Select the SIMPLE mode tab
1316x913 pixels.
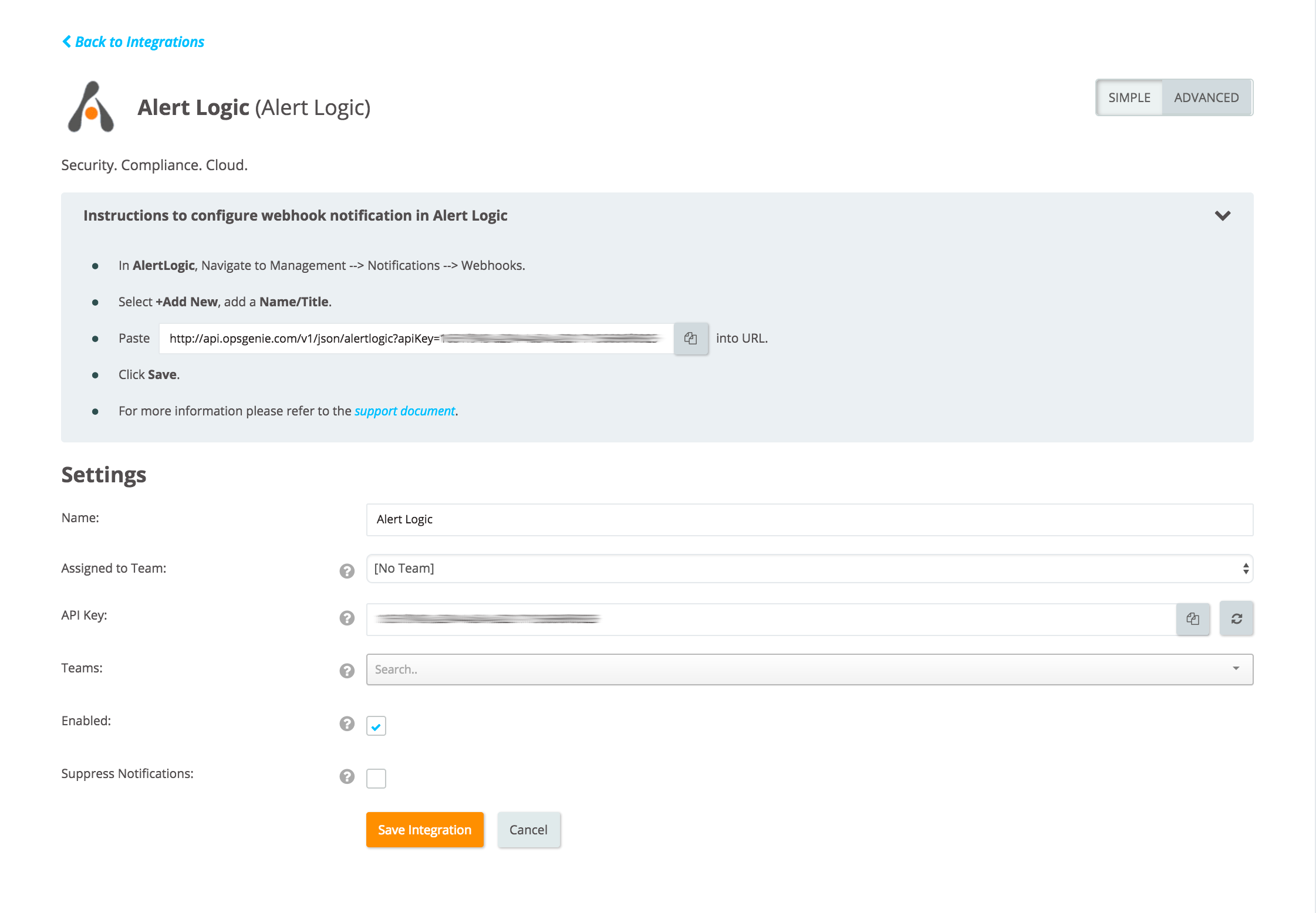pos(1129,97)
